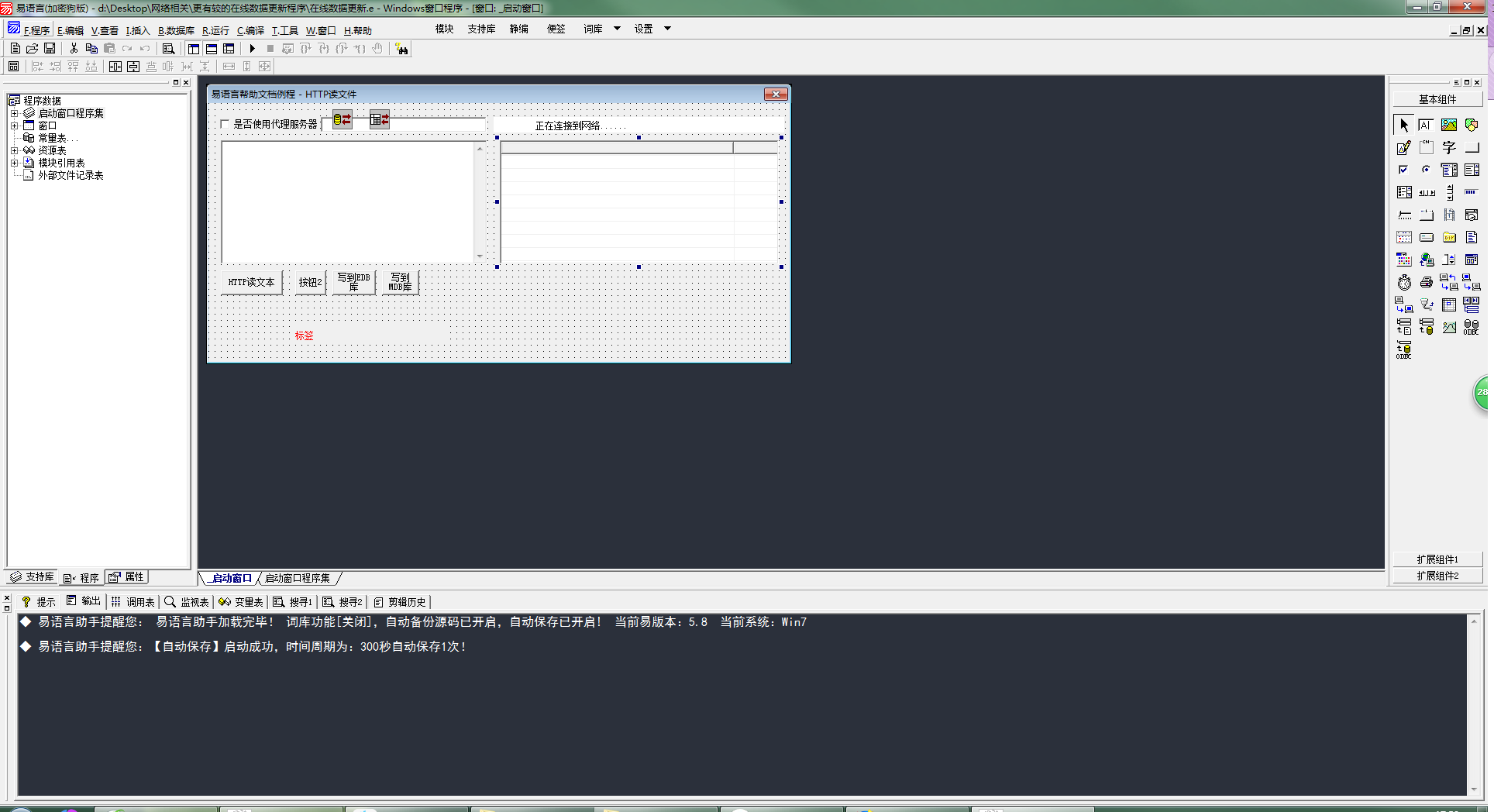Expand the 资源表 tree node

14,150
